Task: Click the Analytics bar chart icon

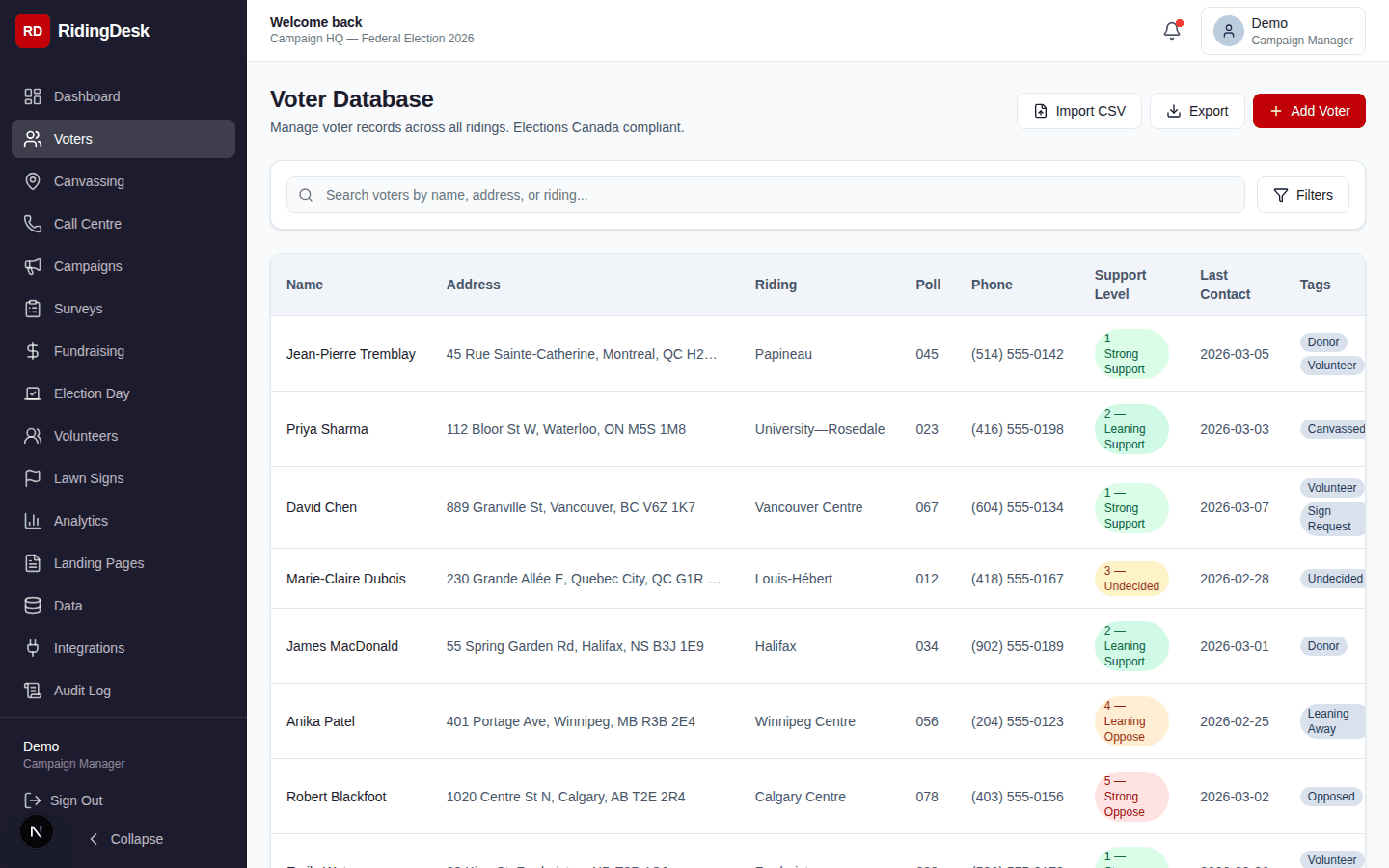Action: [x=33, y=521]
